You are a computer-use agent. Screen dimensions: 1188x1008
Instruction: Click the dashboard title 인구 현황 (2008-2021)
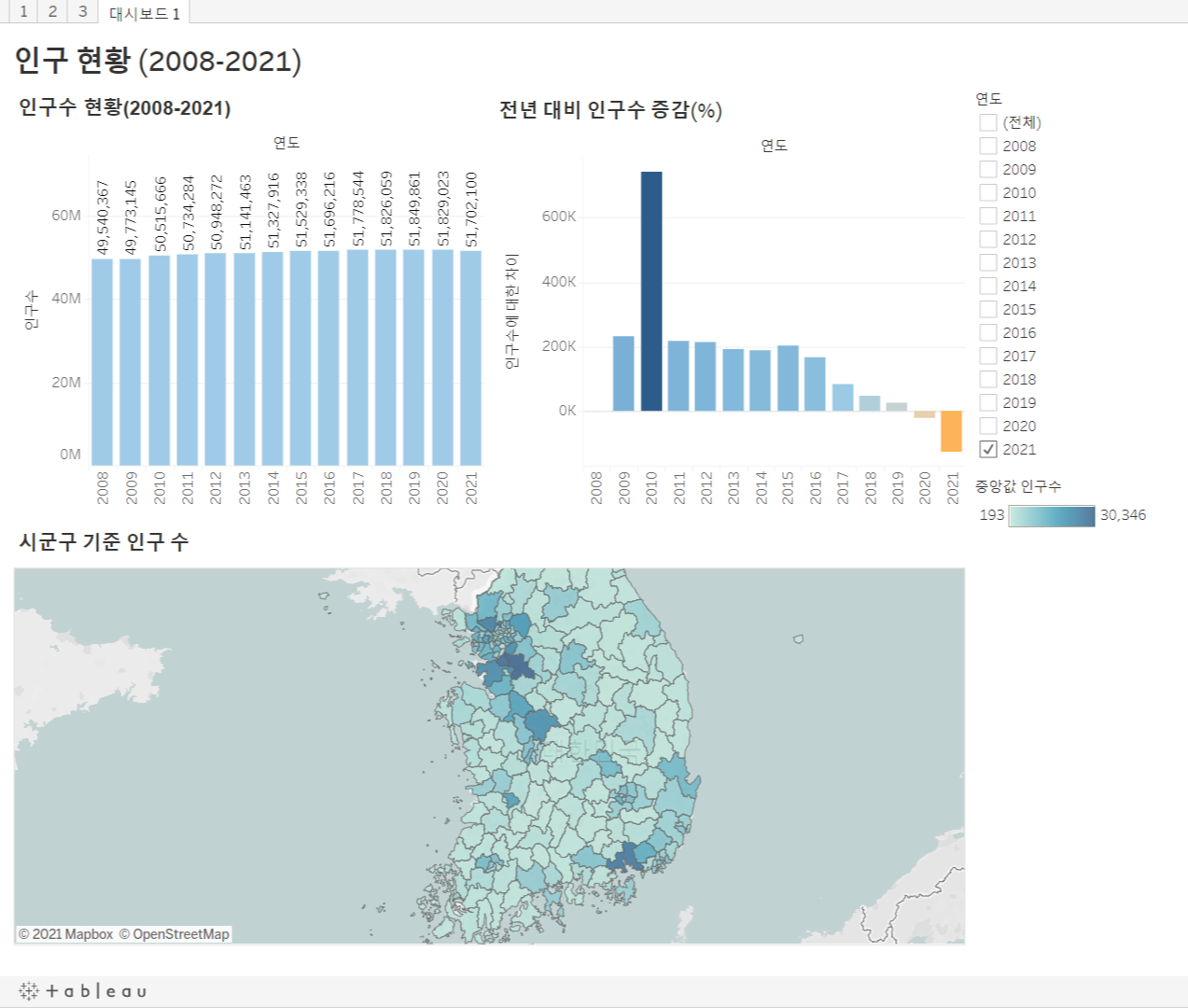pos(158,61)
